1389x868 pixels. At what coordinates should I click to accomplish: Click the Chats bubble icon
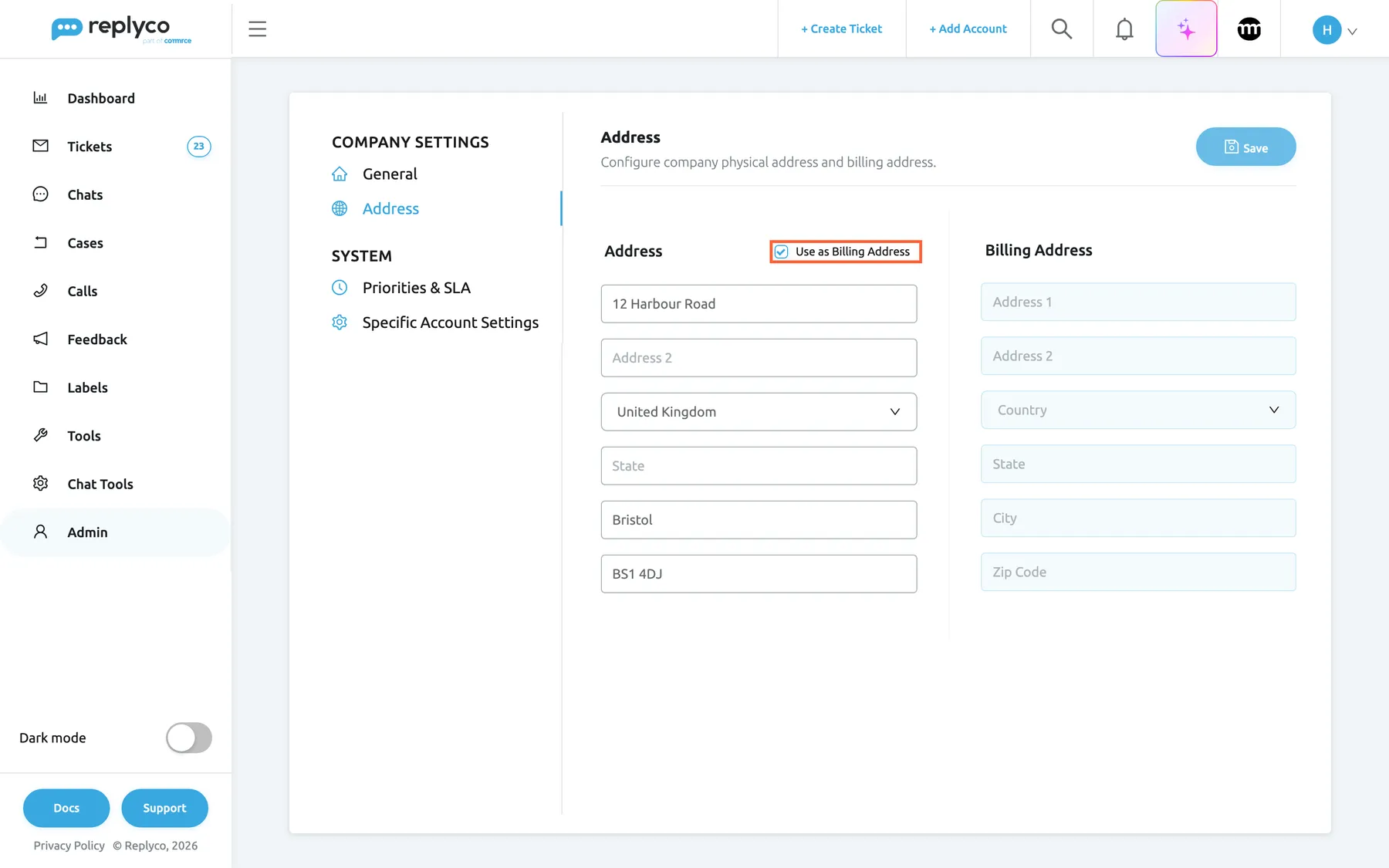click(40, 194)
